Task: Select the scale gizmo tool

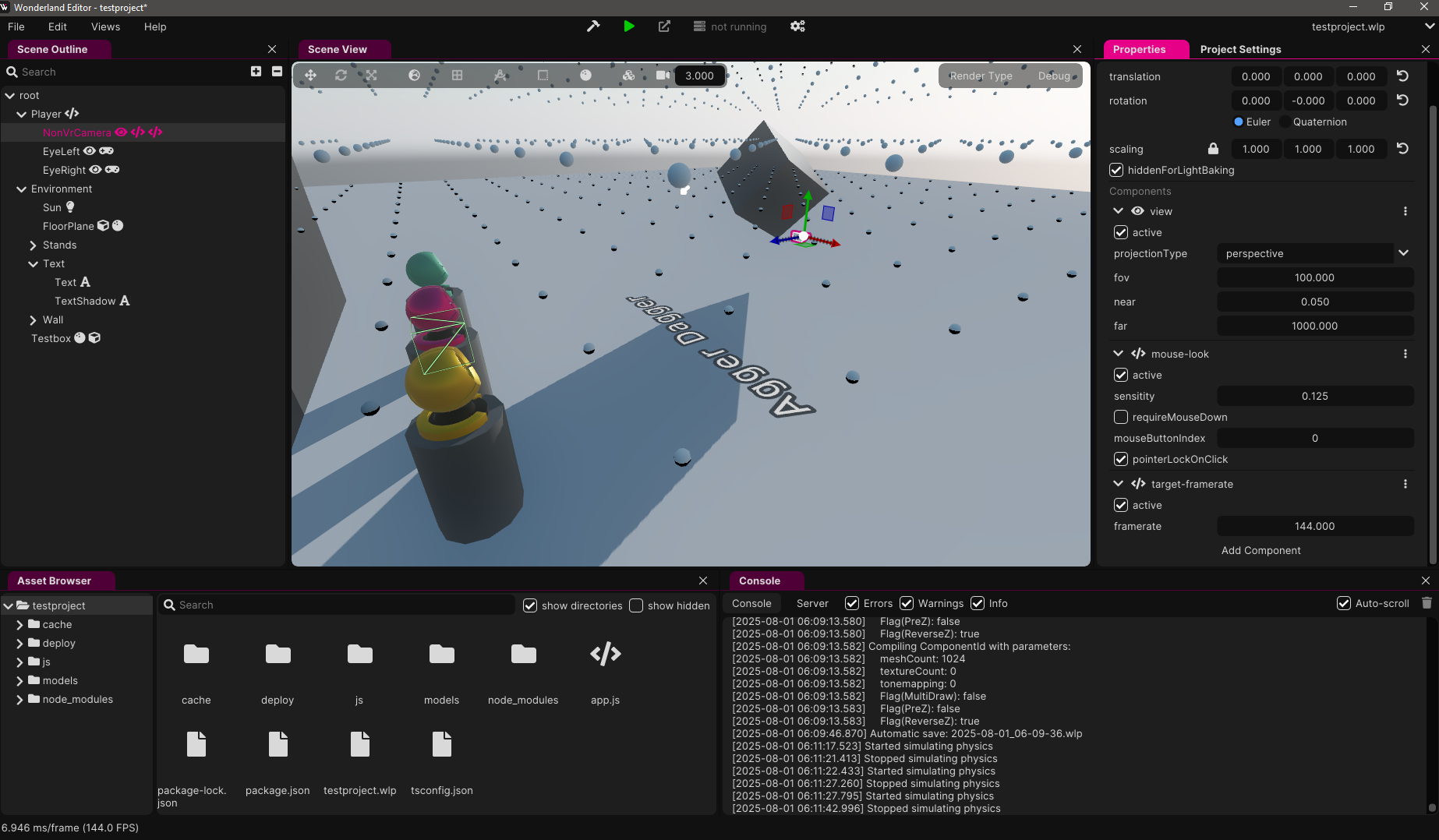Action: (x=371, y=76)
